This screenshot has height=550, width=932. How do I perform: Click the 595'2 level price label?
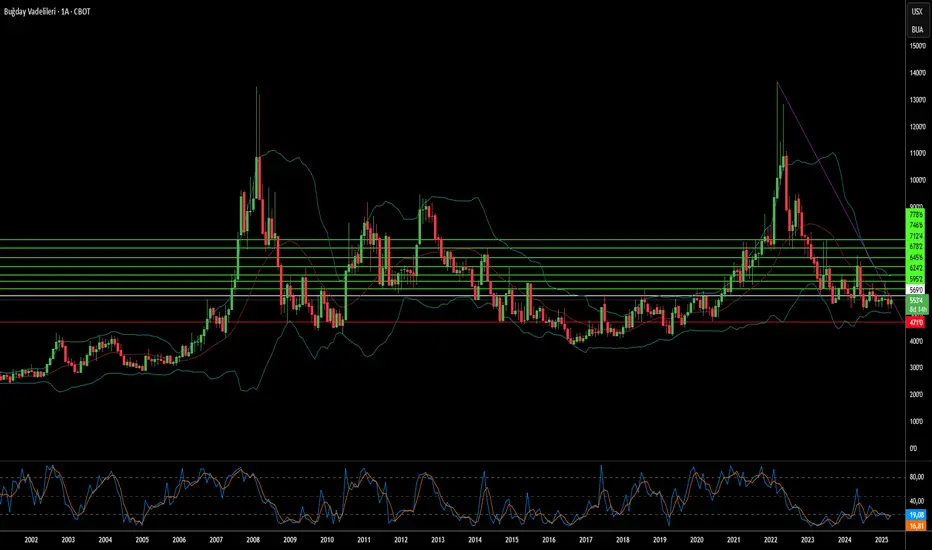[915, 279]
